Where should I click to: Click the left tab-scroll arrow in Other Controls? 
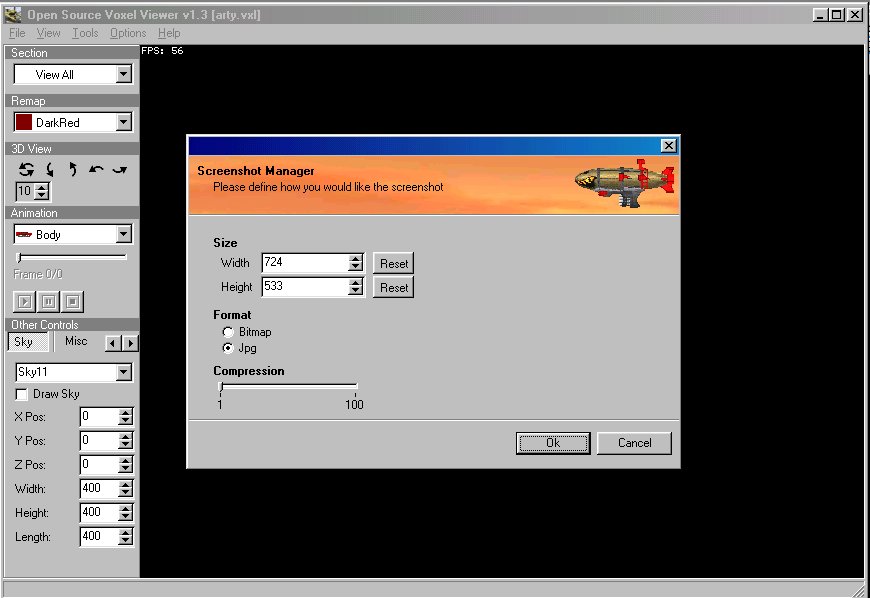113,343
